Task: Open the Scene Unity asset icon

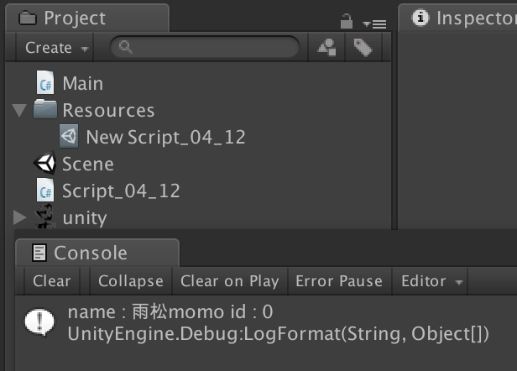Action: tap(45, 163)
